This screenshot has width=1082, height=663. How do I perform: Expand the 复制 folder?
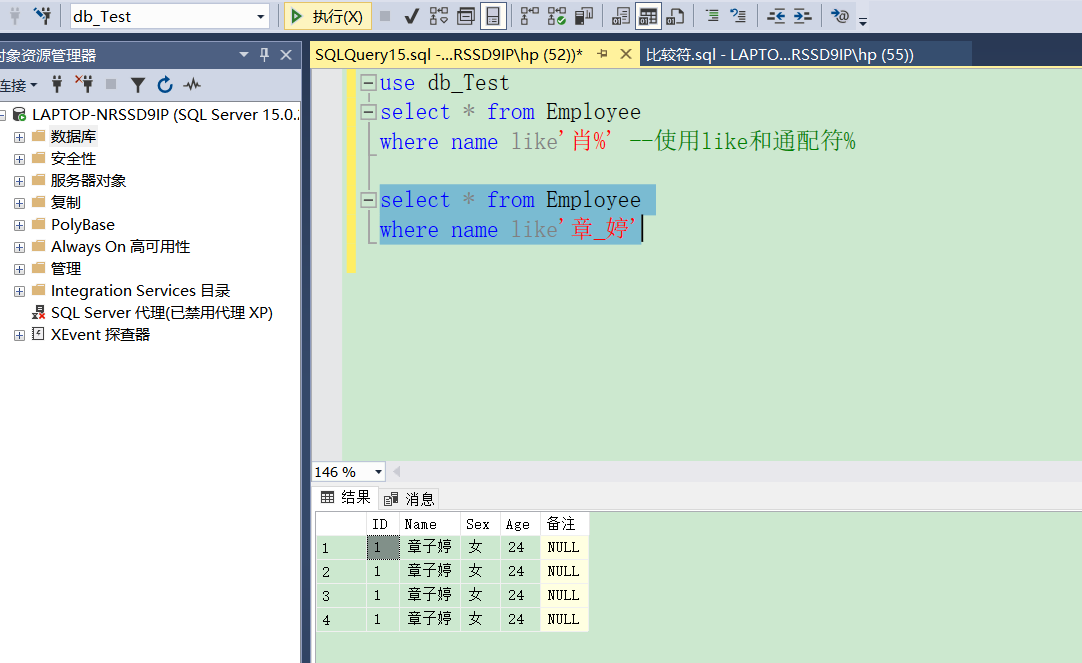19,204
